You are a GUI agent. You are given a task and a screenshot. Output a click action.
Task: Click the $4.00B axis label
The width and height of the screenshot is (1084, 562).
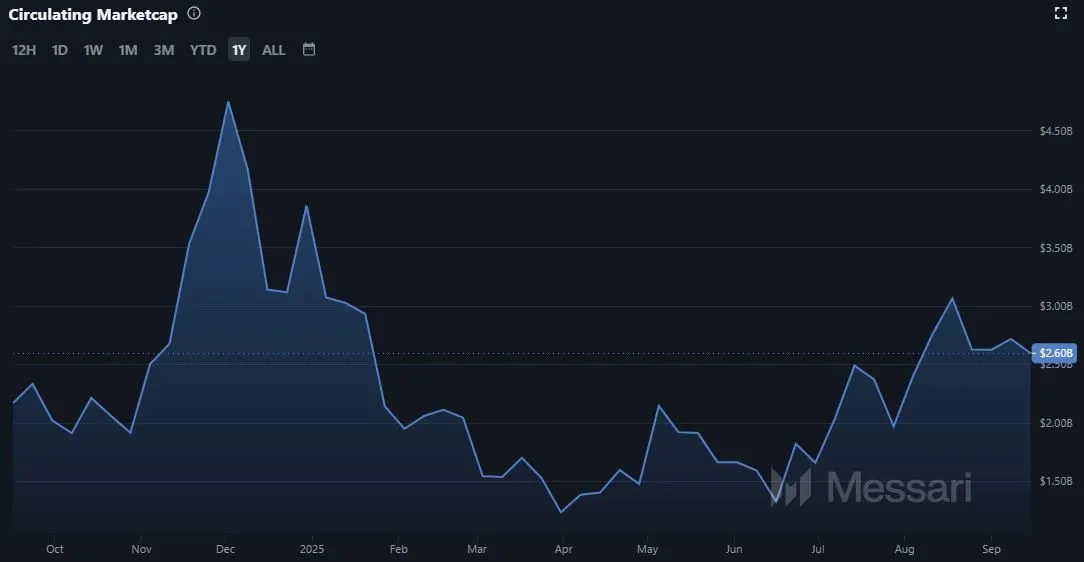click(x=1056, y=189)
